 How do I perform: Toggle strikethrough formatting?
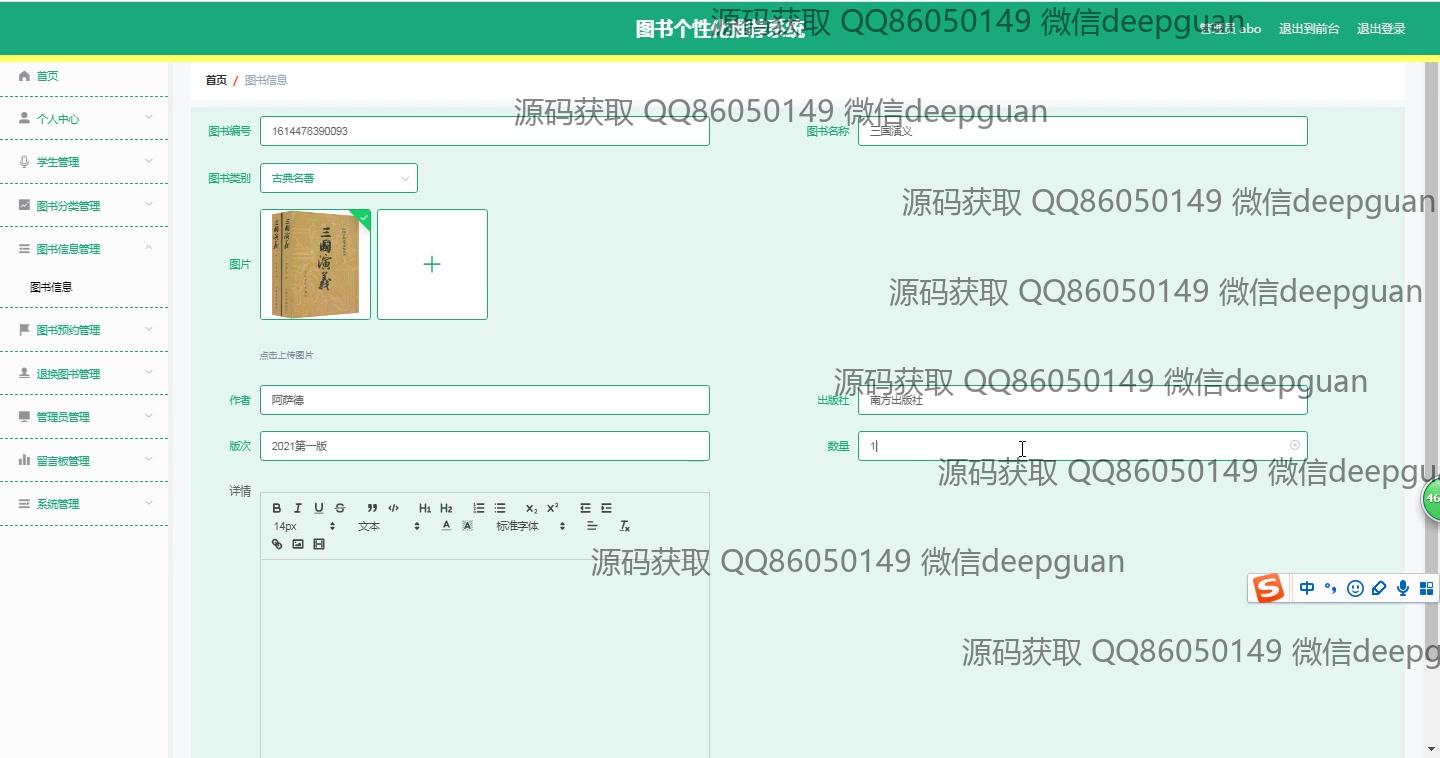[340, 508]
